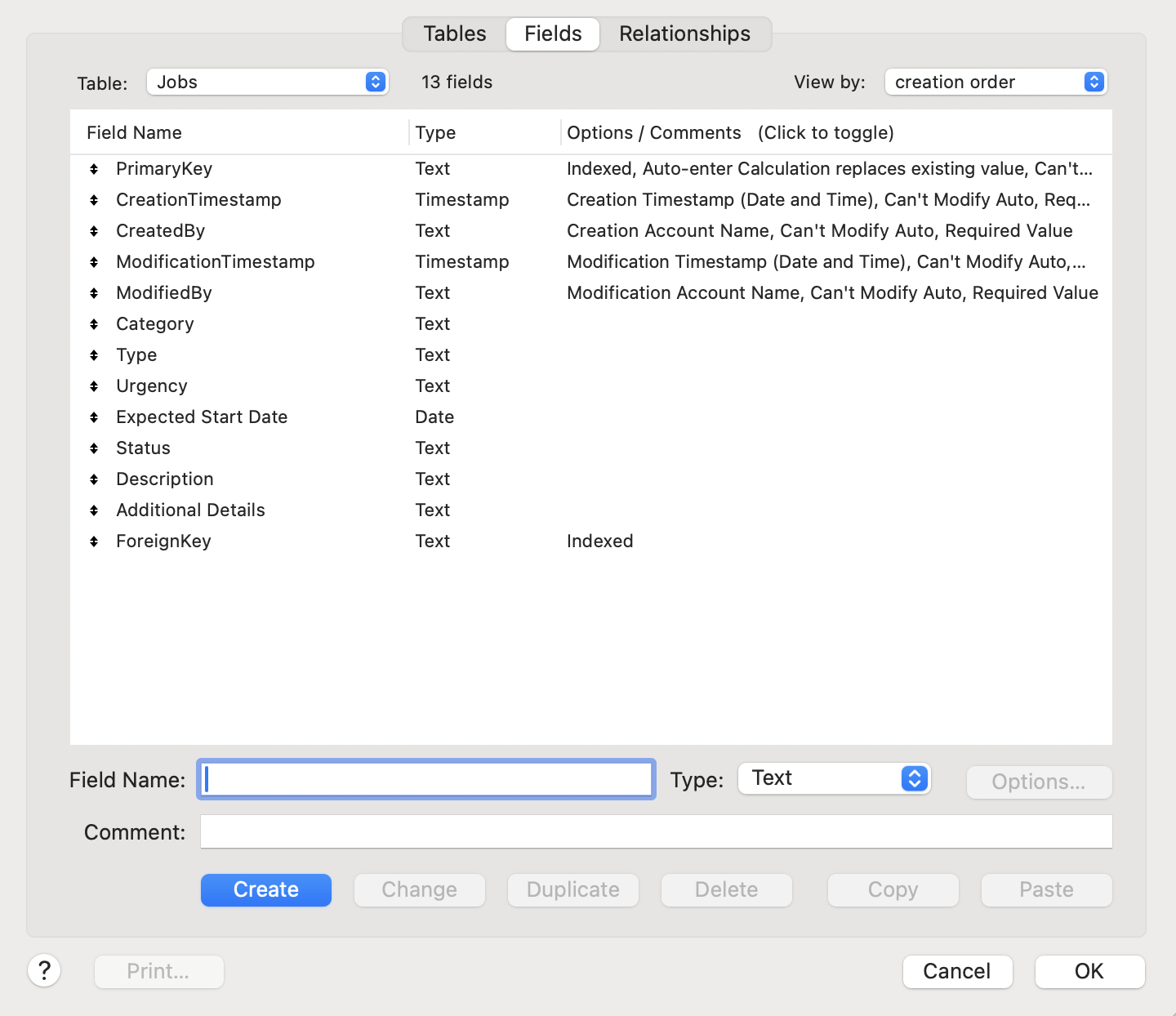Click the reorder arrows beside Urgency

(x=93, y=385)
